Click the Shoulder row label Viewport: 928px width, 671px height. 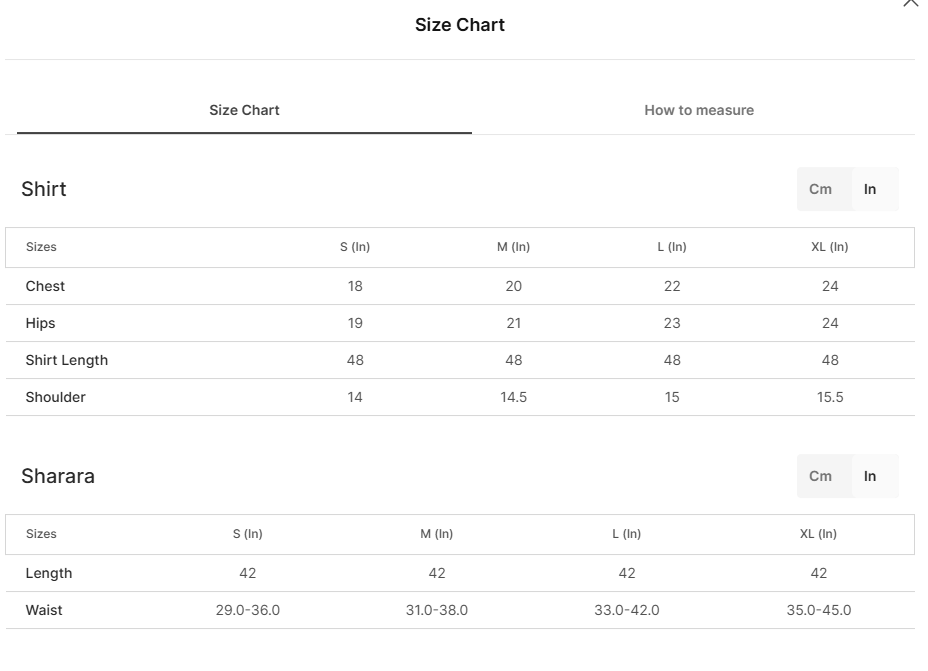[x=56, y=397]
